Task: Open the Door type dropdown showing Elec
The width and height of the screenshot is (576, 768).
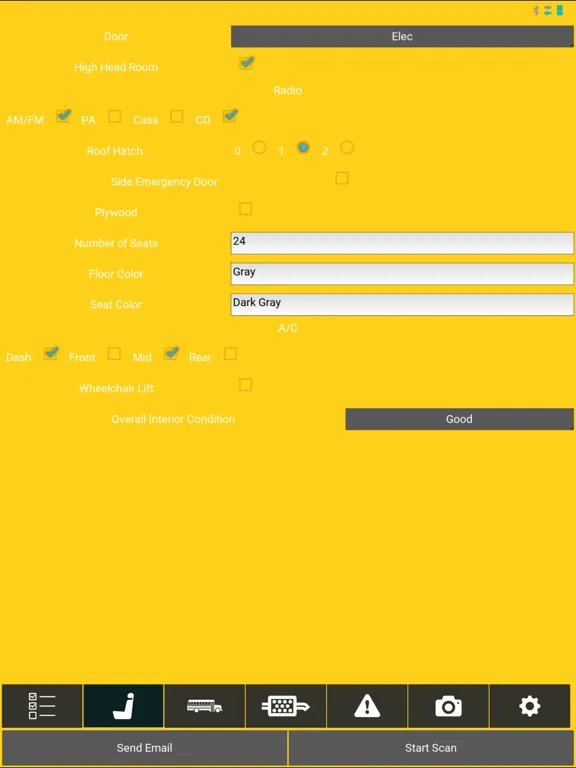Action: [x=402, y=36]
